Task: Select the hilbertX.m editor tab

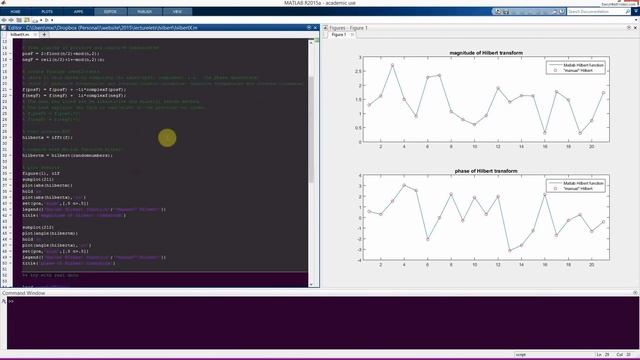Action: [x=20, y=35]
